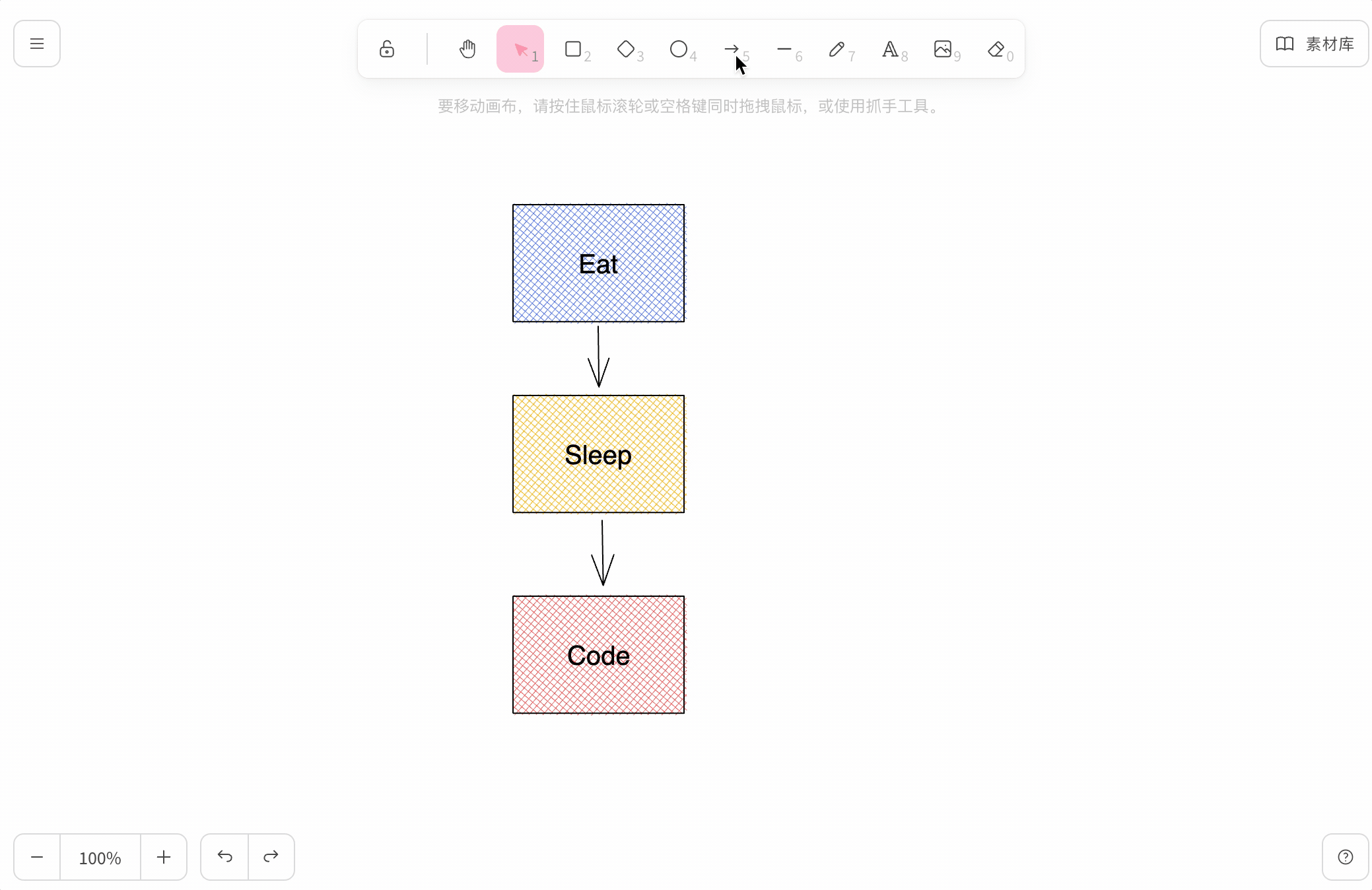Click the hand/pan tool
This screenshot has height=890, width=1372.
click(466, 49)
